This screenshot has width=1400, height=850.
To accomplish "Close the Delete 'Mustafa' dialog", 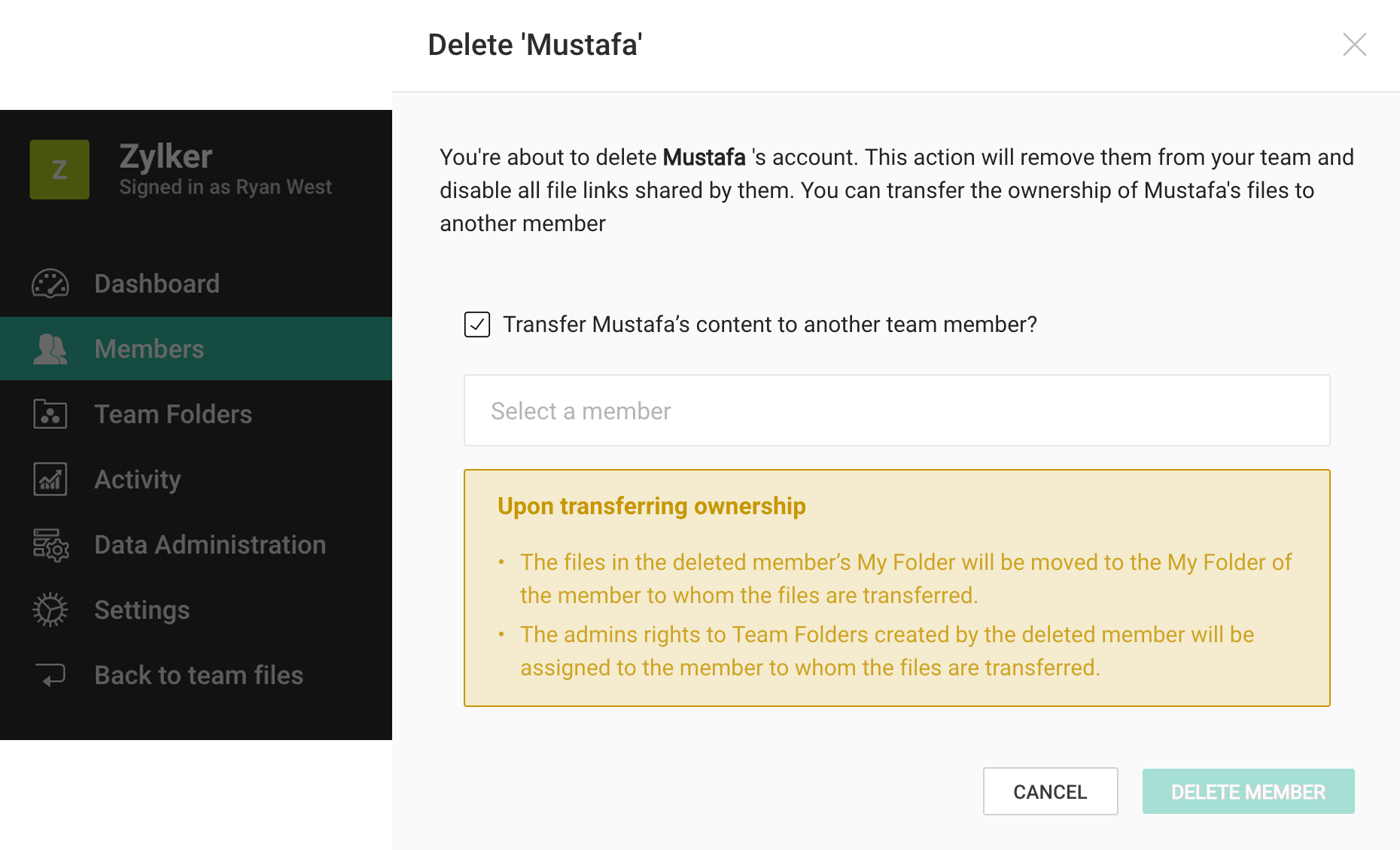I will pos(1354,44).
